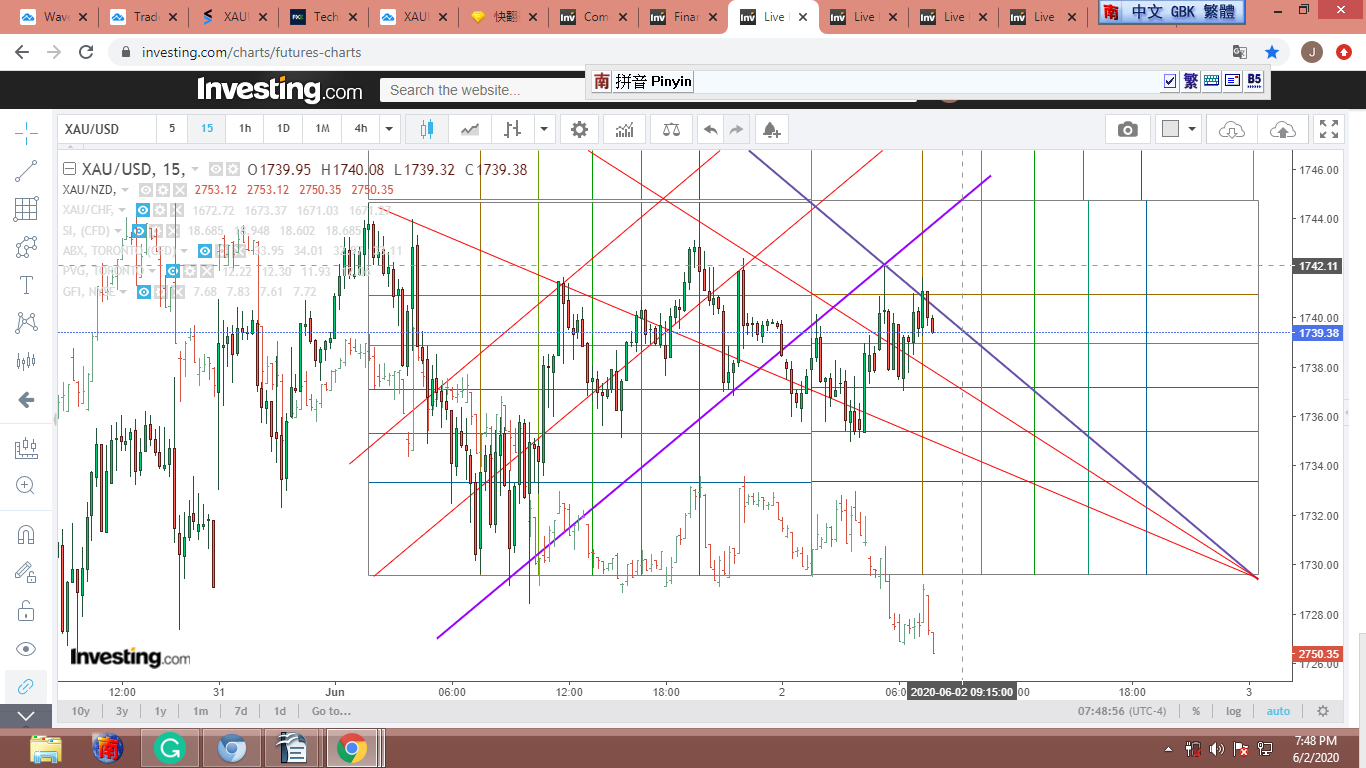Open chart properties gear icon
1366x768 pixels.
point(579,129)
